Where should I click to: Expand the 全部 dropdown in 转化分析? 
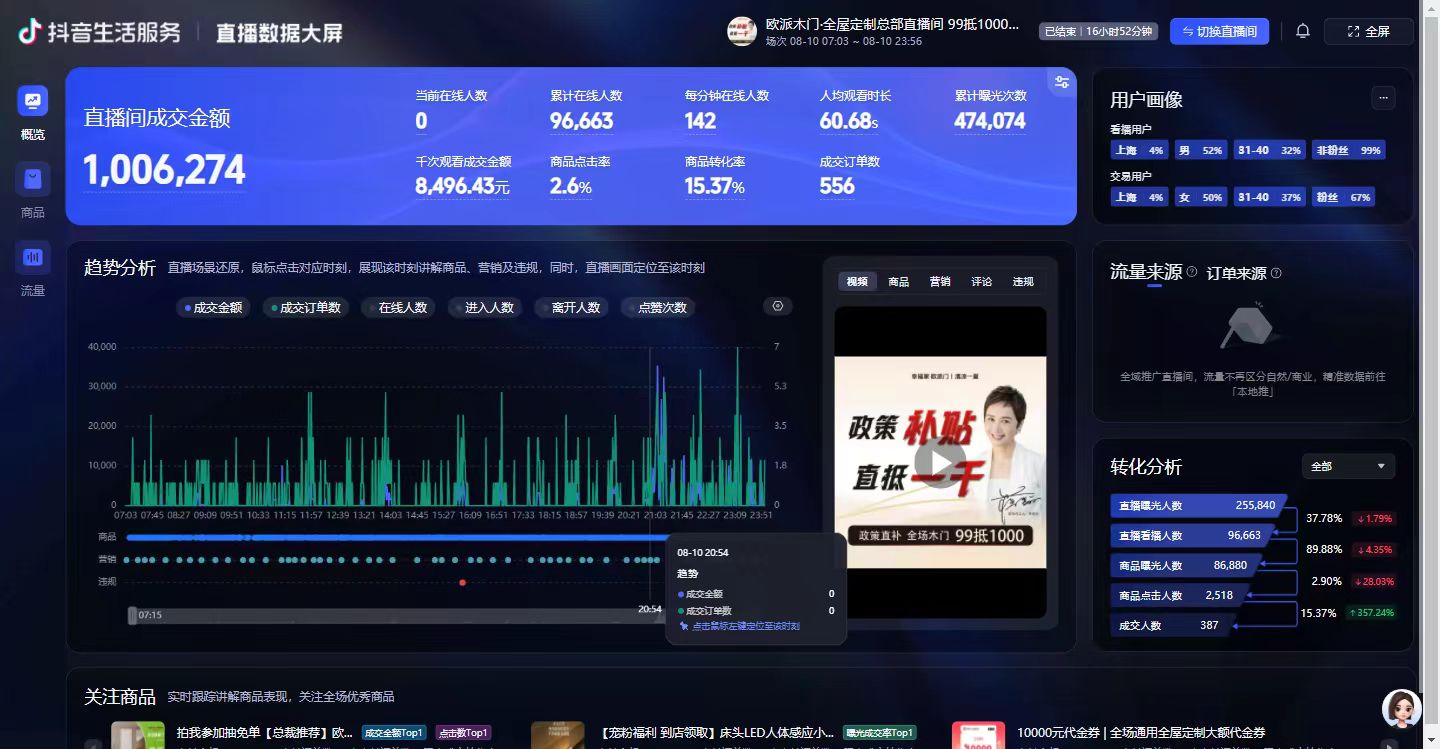pos(1347,466)
